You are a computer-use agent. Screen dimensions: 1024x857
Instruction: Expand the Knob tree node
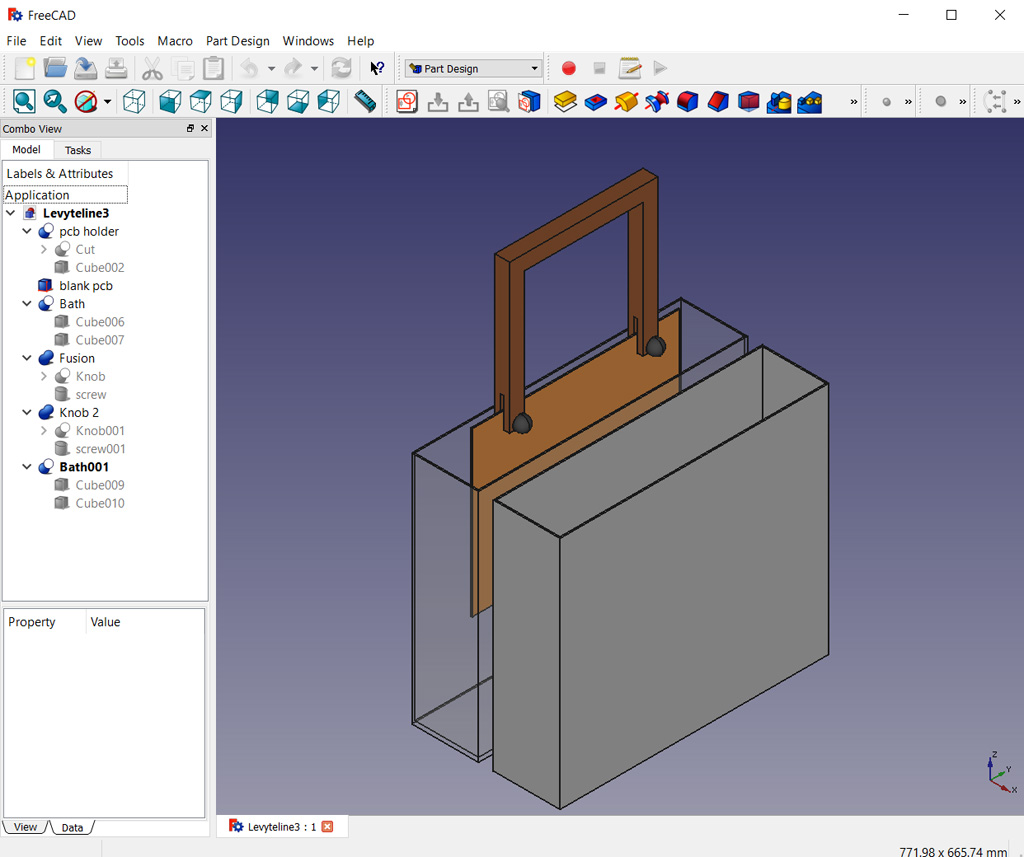click(x=43, y=376)
